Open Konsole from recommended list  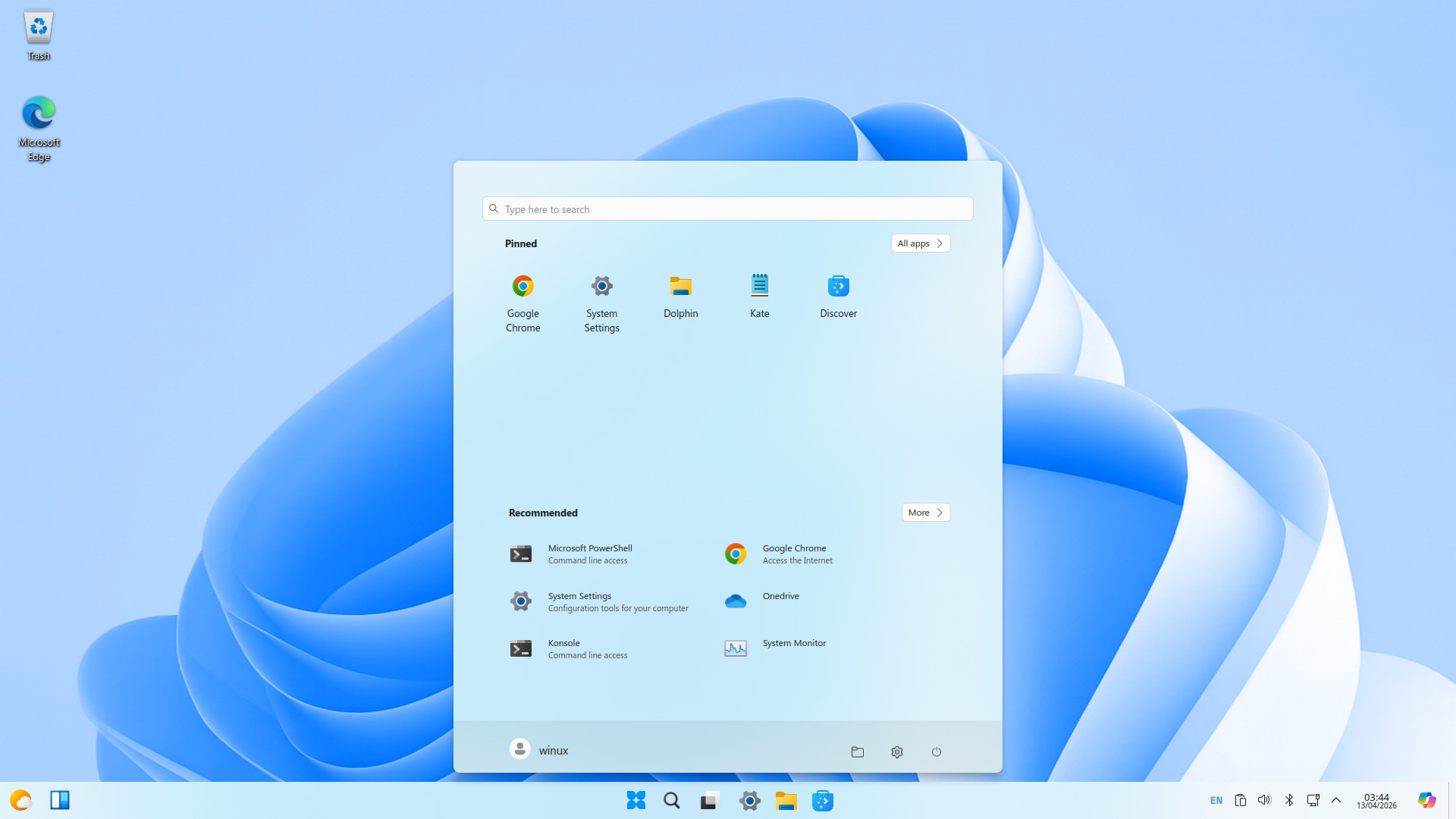point(569,648)
